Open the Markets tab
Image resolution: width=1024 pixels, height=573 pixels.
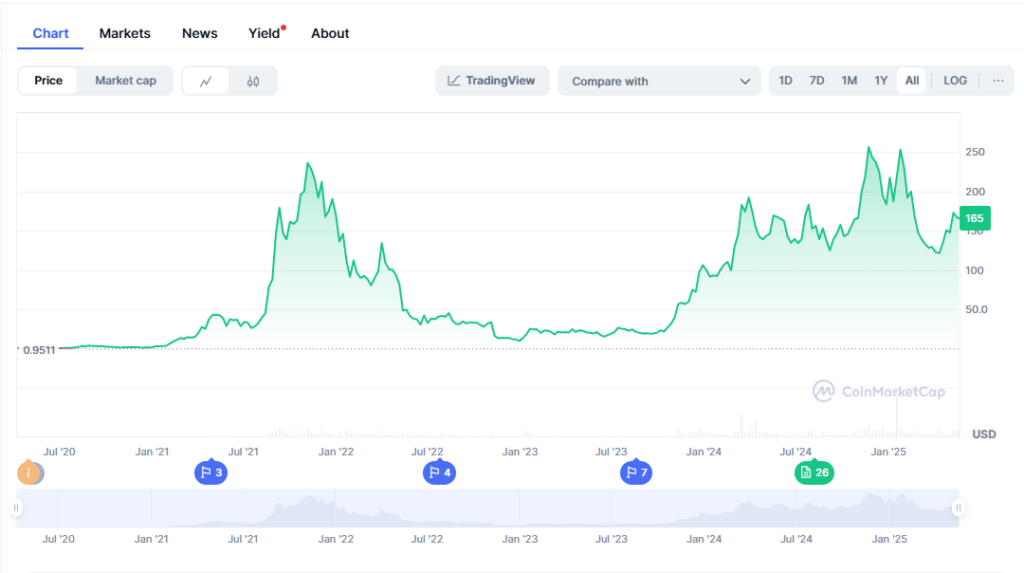point(125,33)
